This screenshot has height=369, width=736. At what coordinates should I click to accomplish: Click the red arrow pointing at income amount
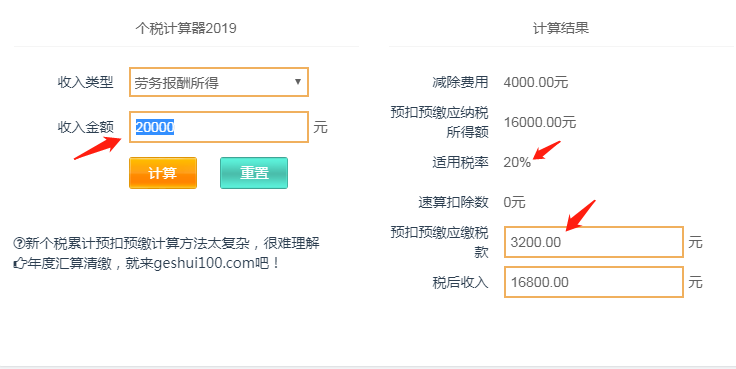click(98, 148)
